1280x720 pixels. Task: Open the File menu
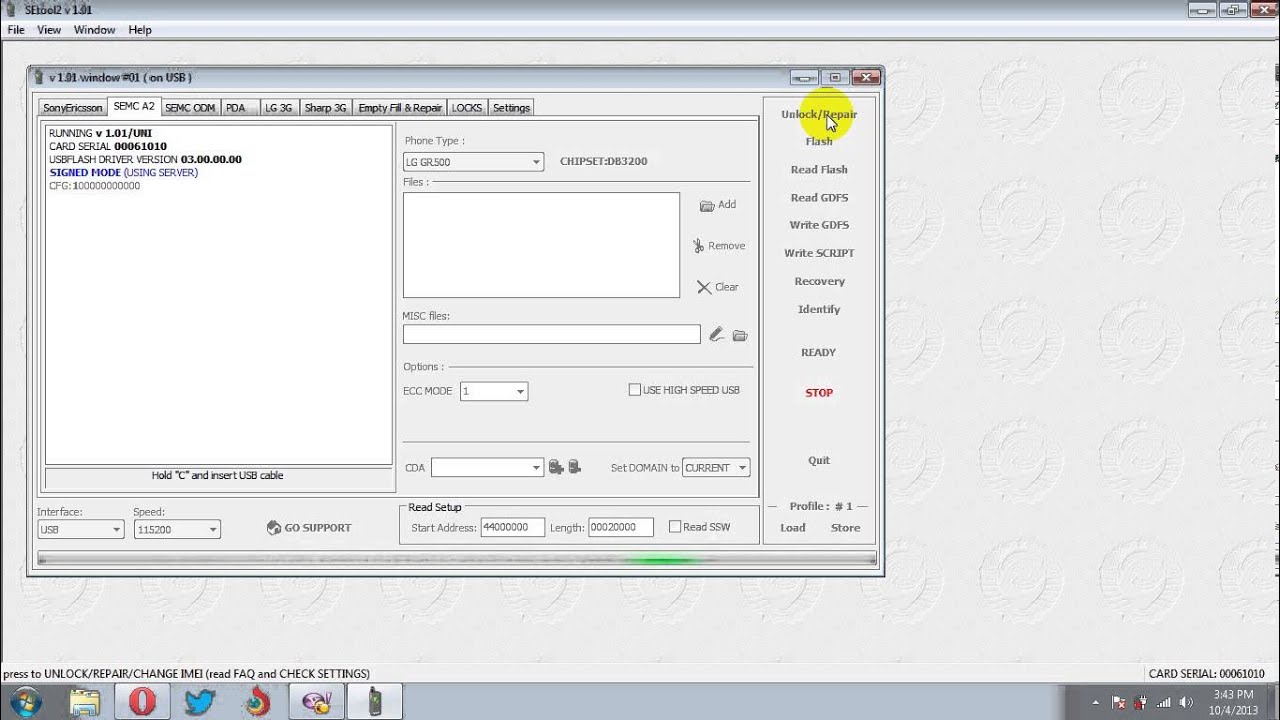pos(16,30)
